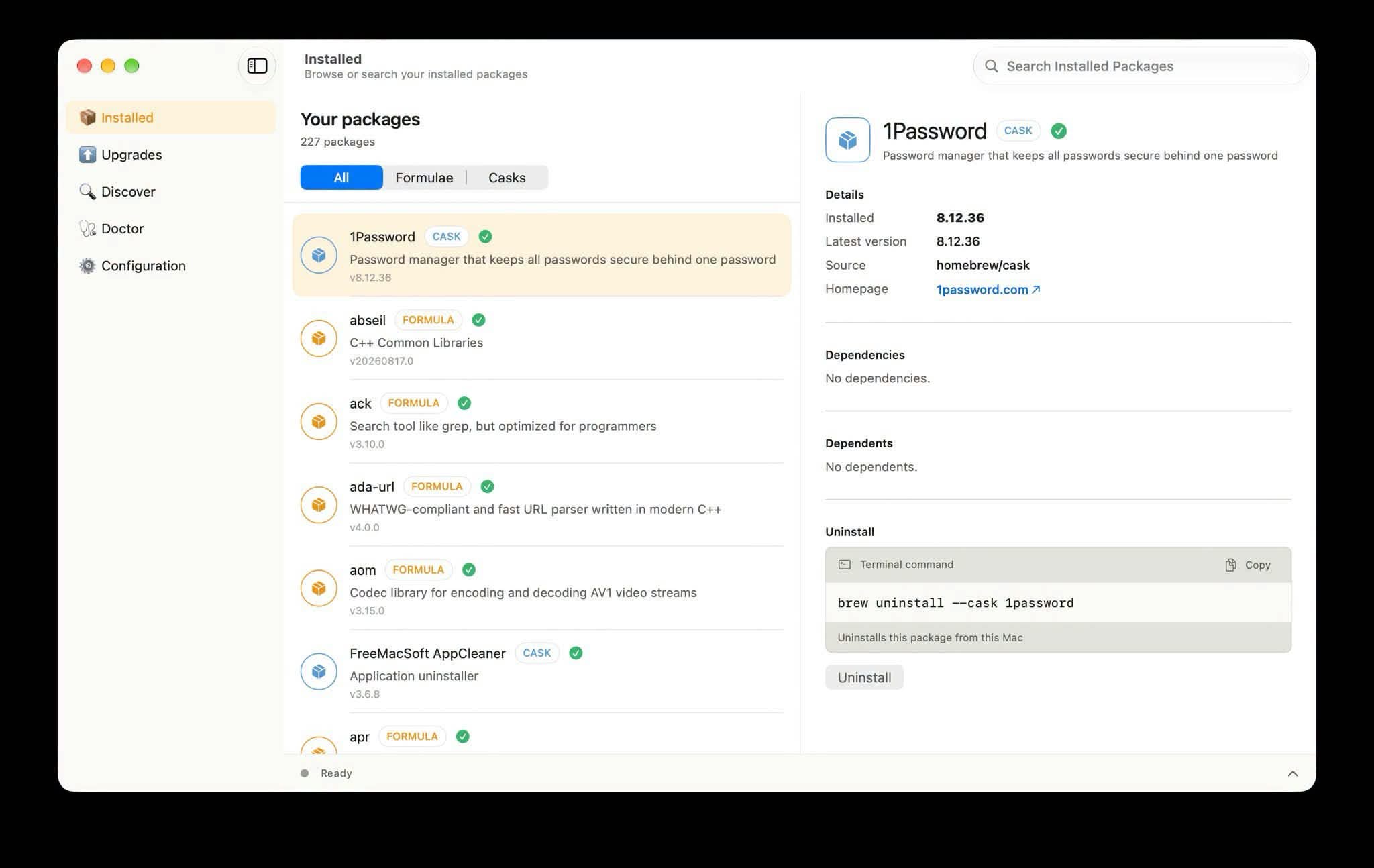1374x868 pixels.
Task: Click the Doctor stethoscope icon
Action: click(x=87, y=229)
